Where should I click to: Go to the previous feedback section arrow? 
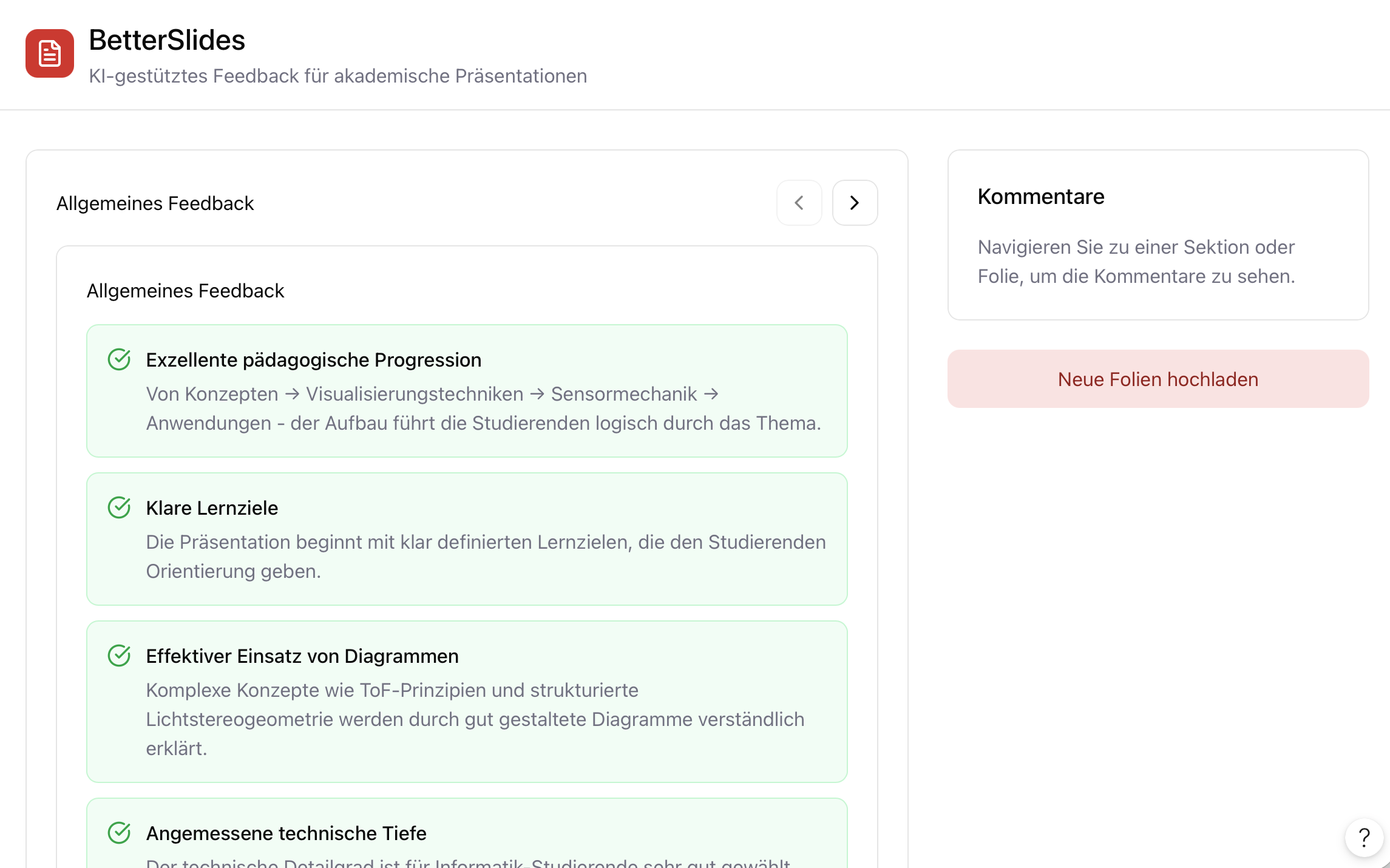[x=799, y=203]
